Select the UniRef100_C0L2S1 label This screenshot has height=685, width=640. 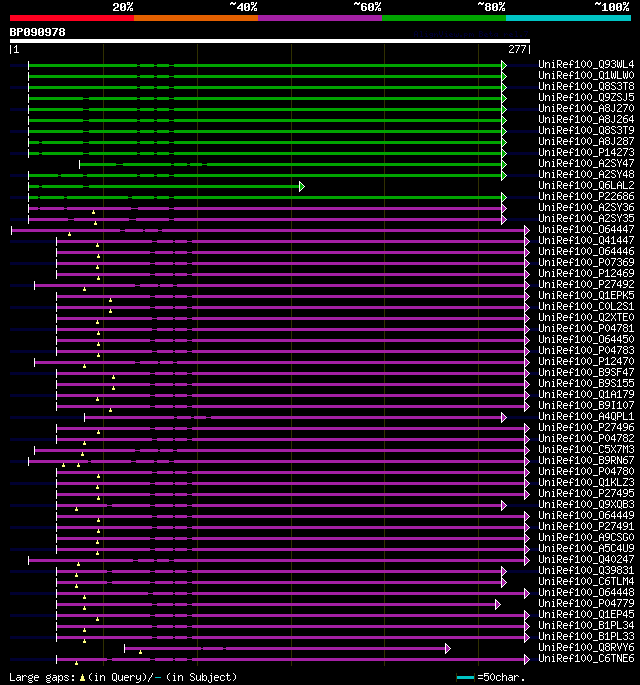(586, 307)
